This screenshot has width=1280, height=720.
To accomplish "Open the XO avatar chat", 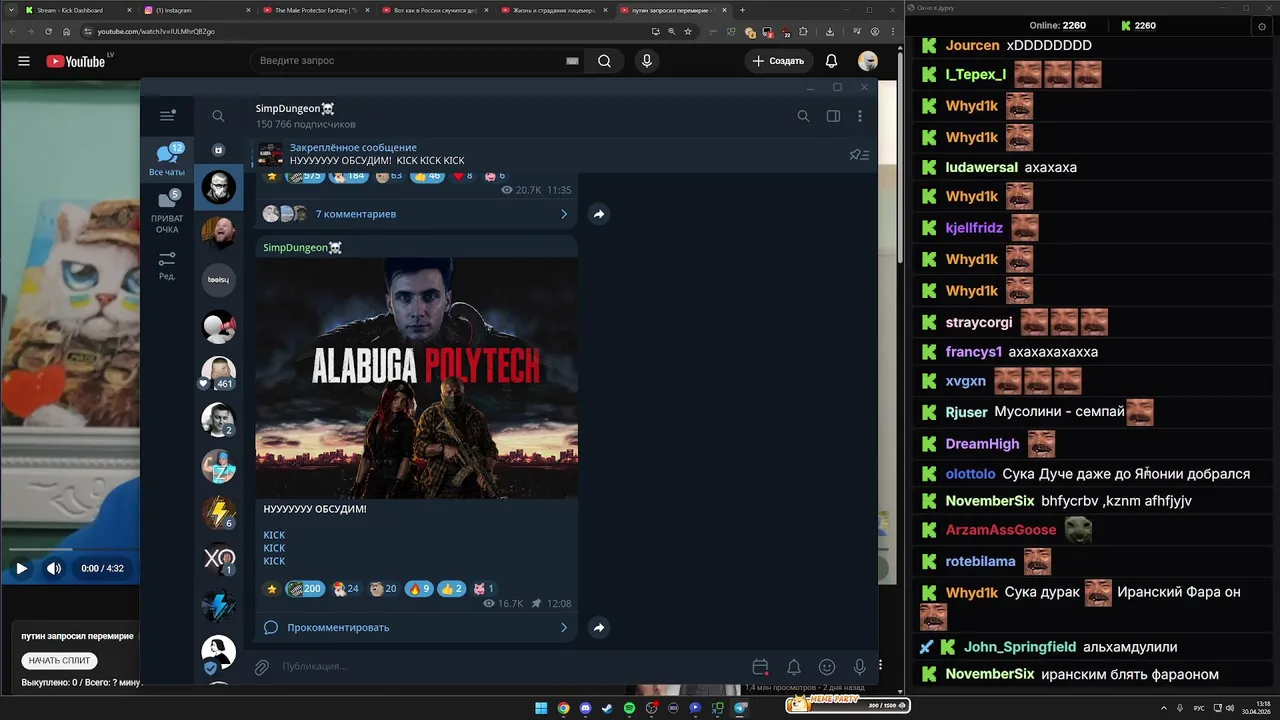I will 218,558.
